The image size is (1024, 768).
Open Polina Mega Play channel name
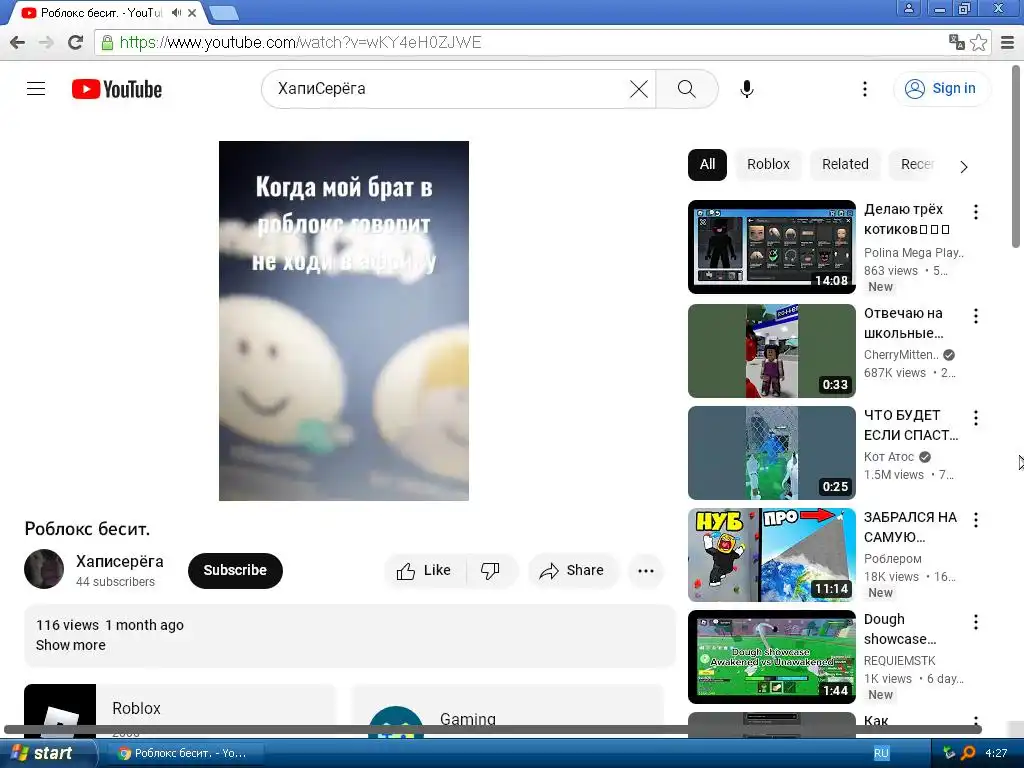[914, 253]
